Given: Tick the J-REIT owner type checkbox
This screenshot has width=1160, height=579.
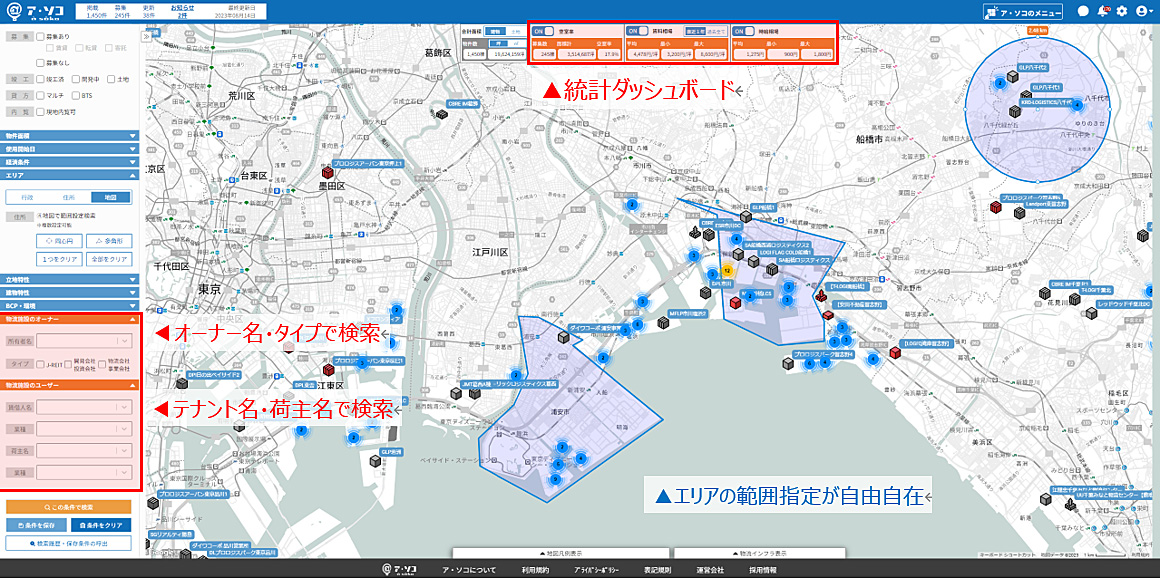Looking at the screenshot, I should coord(41,363).
